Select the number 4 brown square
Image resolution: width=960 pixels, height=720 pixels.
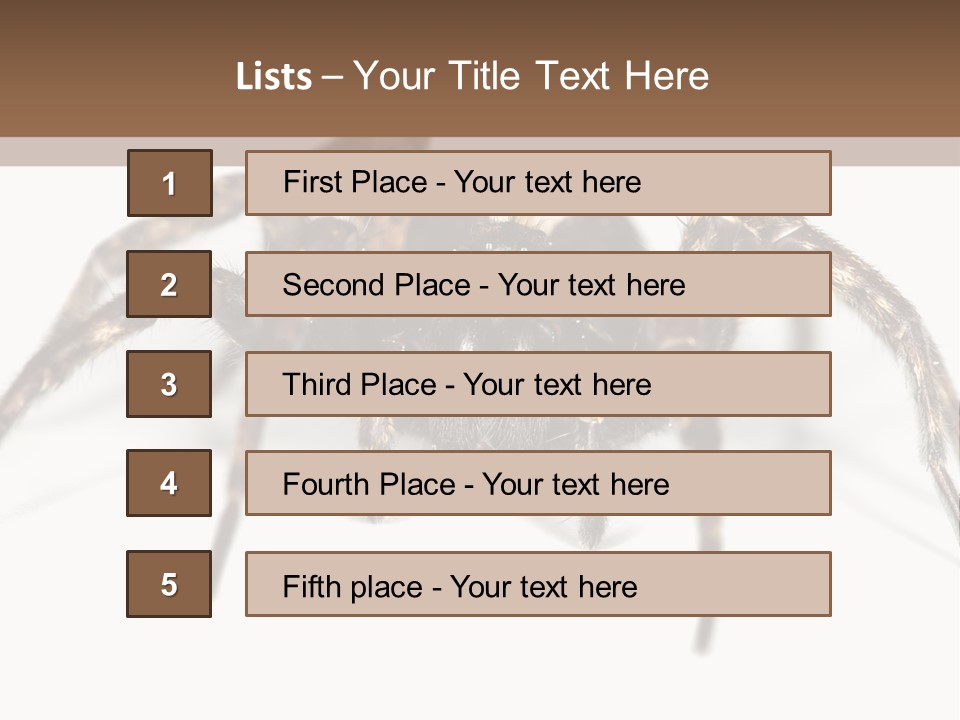(x=169, y=483)
